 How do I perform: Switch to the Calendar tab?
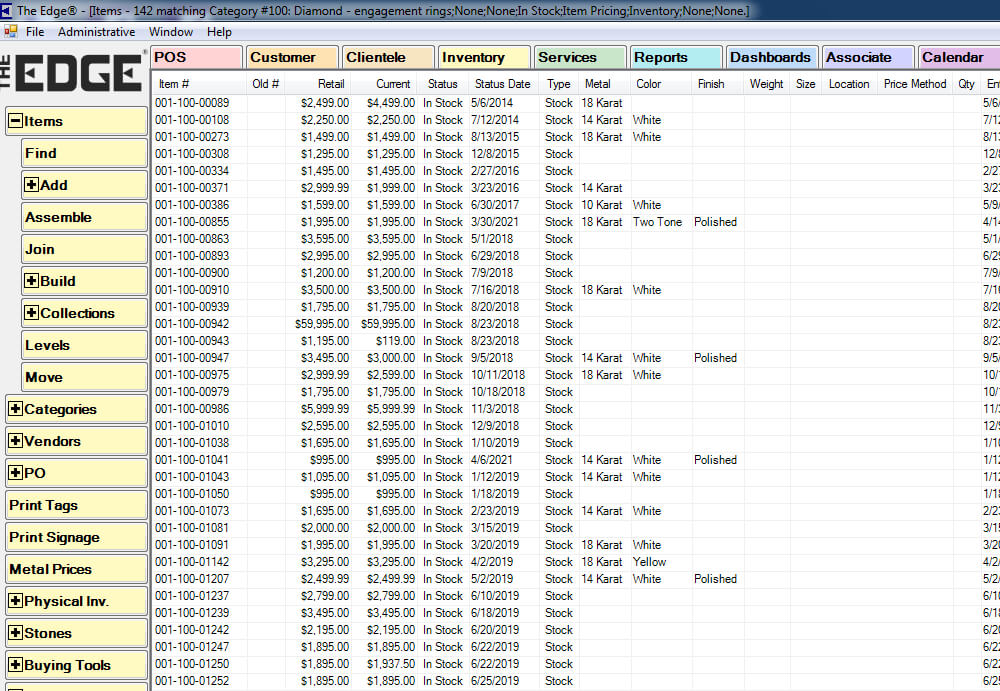tap(959, 57)
